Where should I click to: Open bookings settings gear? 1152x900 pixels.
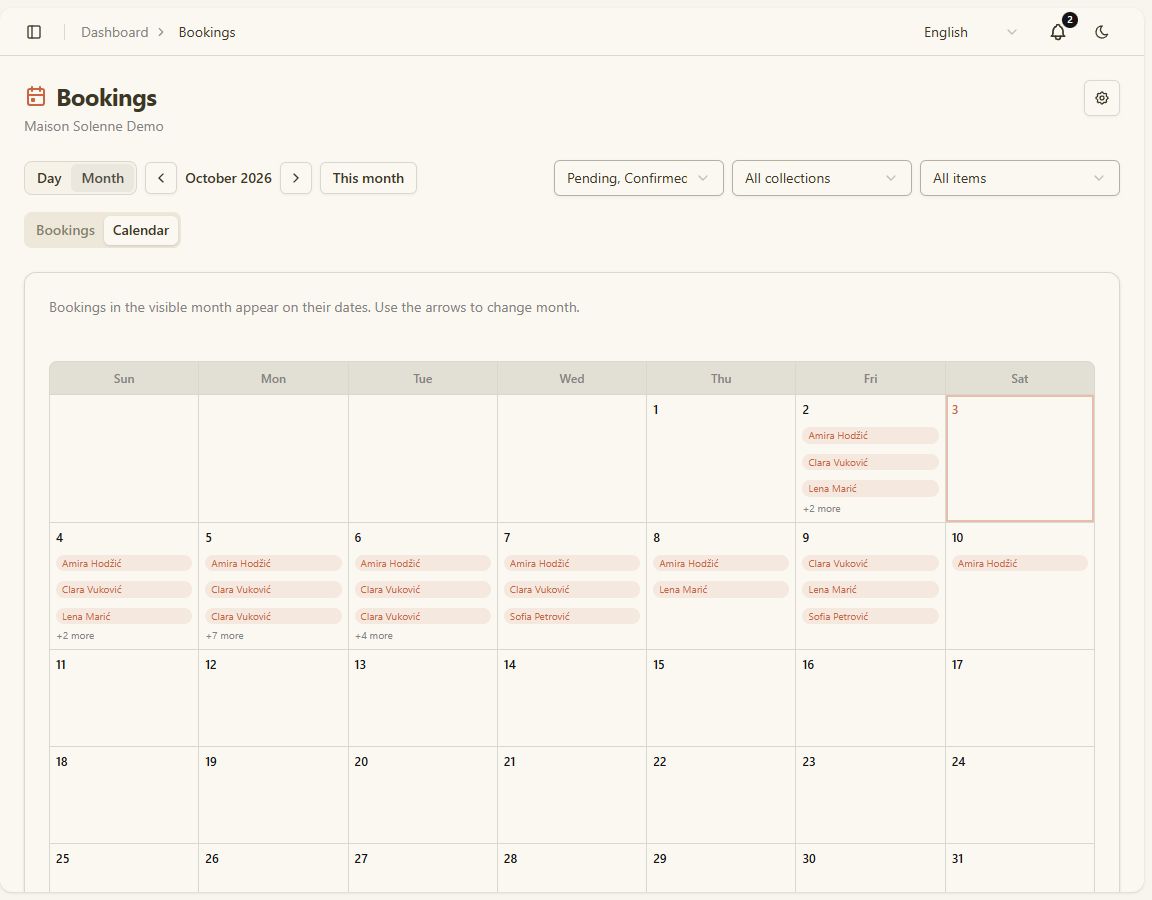pos(1101,98)
